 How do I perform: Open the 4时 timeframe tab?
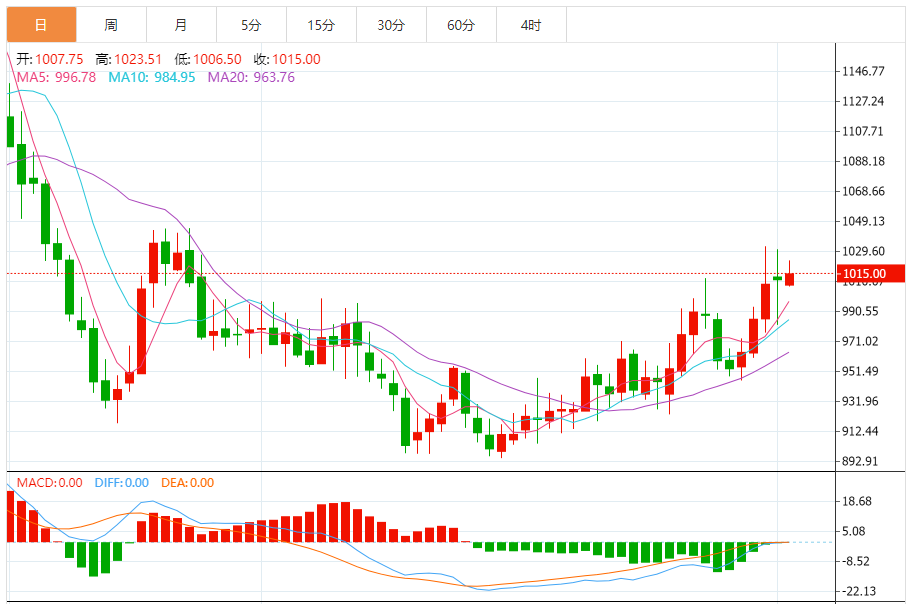531,25
